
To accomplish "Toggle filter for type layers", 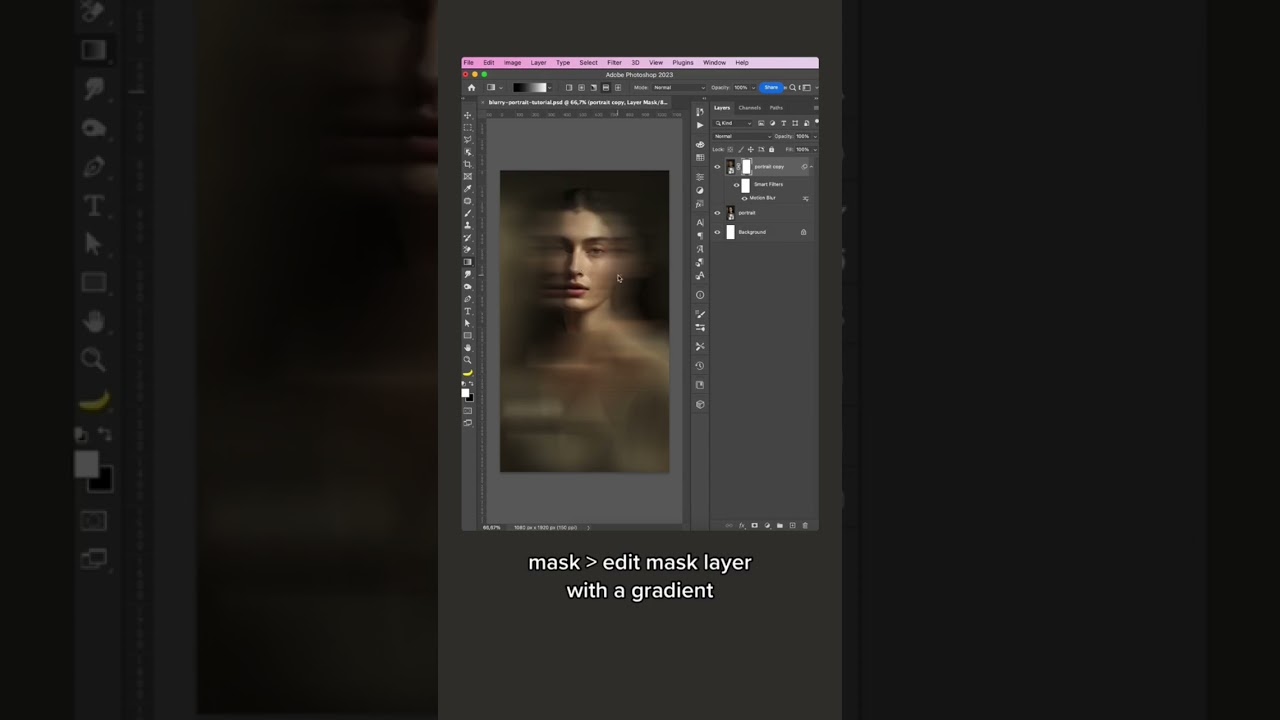I will tap(783, 123).
